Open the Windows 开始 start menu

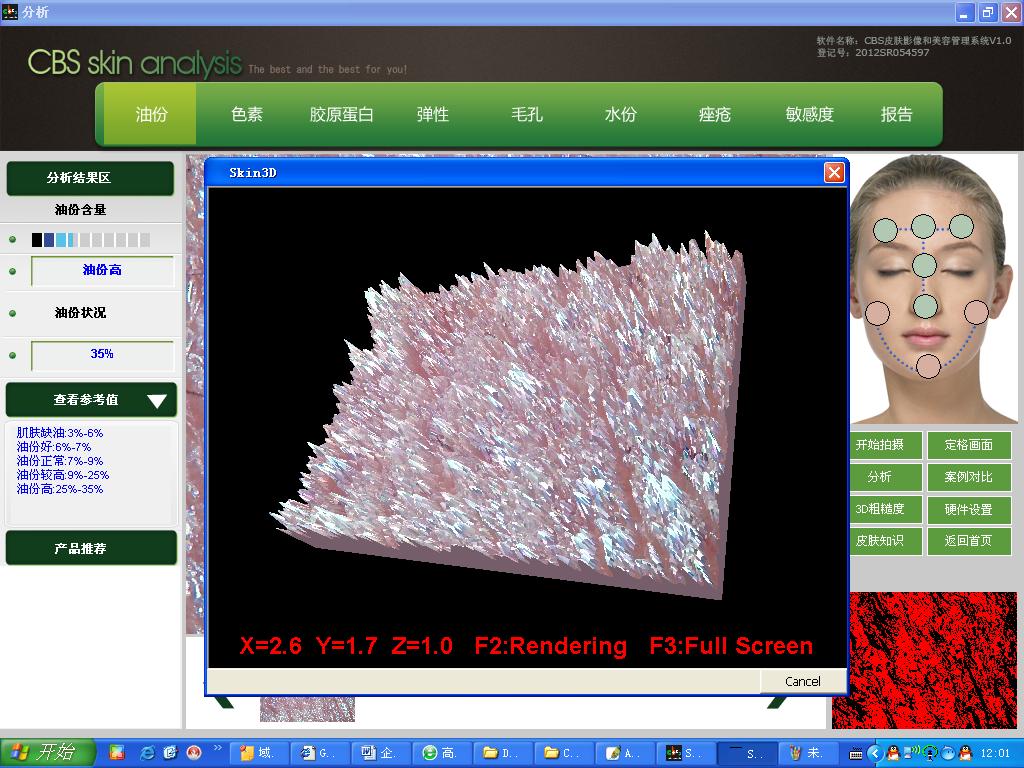[x=47, y=753]
